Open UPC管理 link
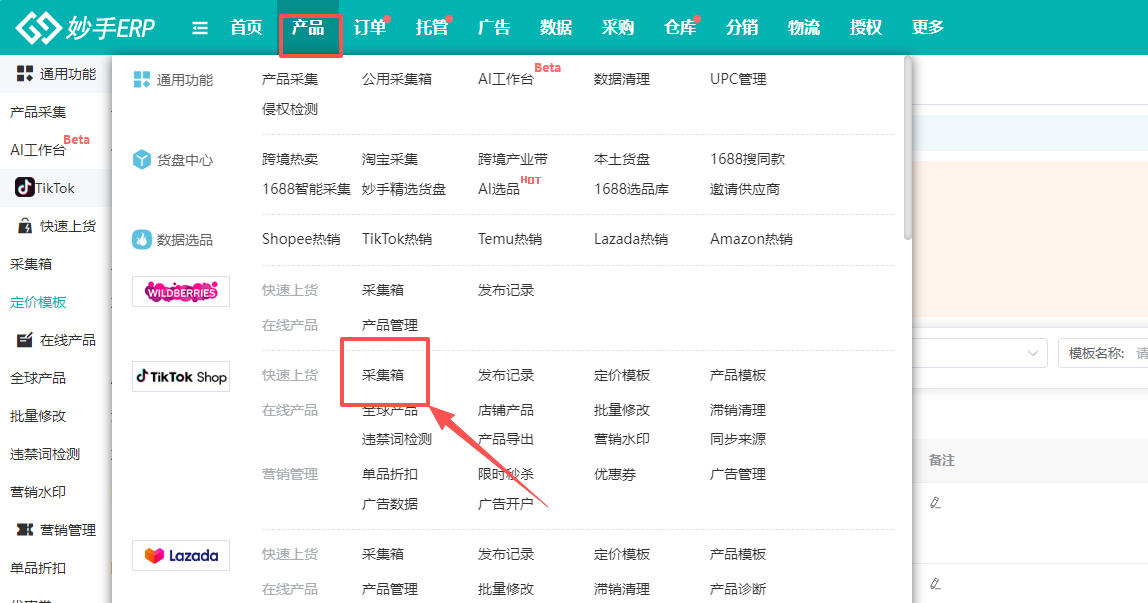This screenshot has height=603, width=1148. pos(738,79)
